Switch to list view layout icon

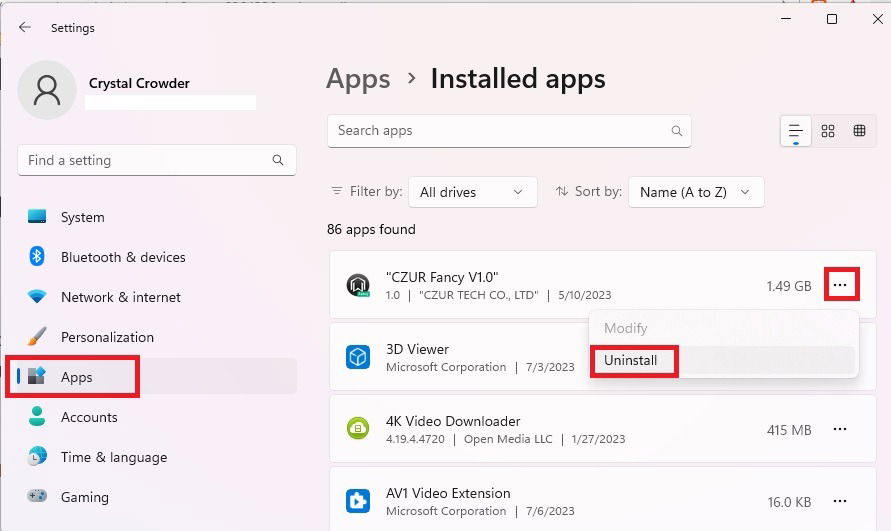tap(796, 131)
